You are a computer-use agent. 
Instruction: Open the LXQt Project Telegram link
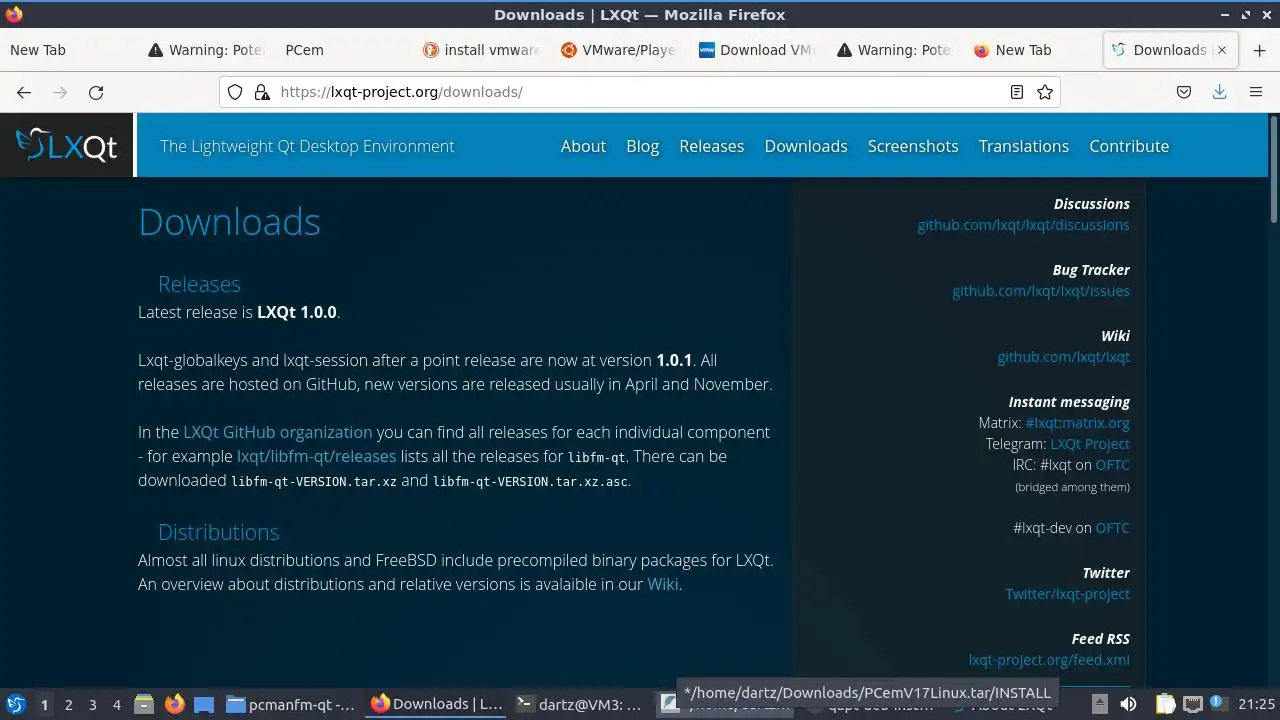[1090, 444]
